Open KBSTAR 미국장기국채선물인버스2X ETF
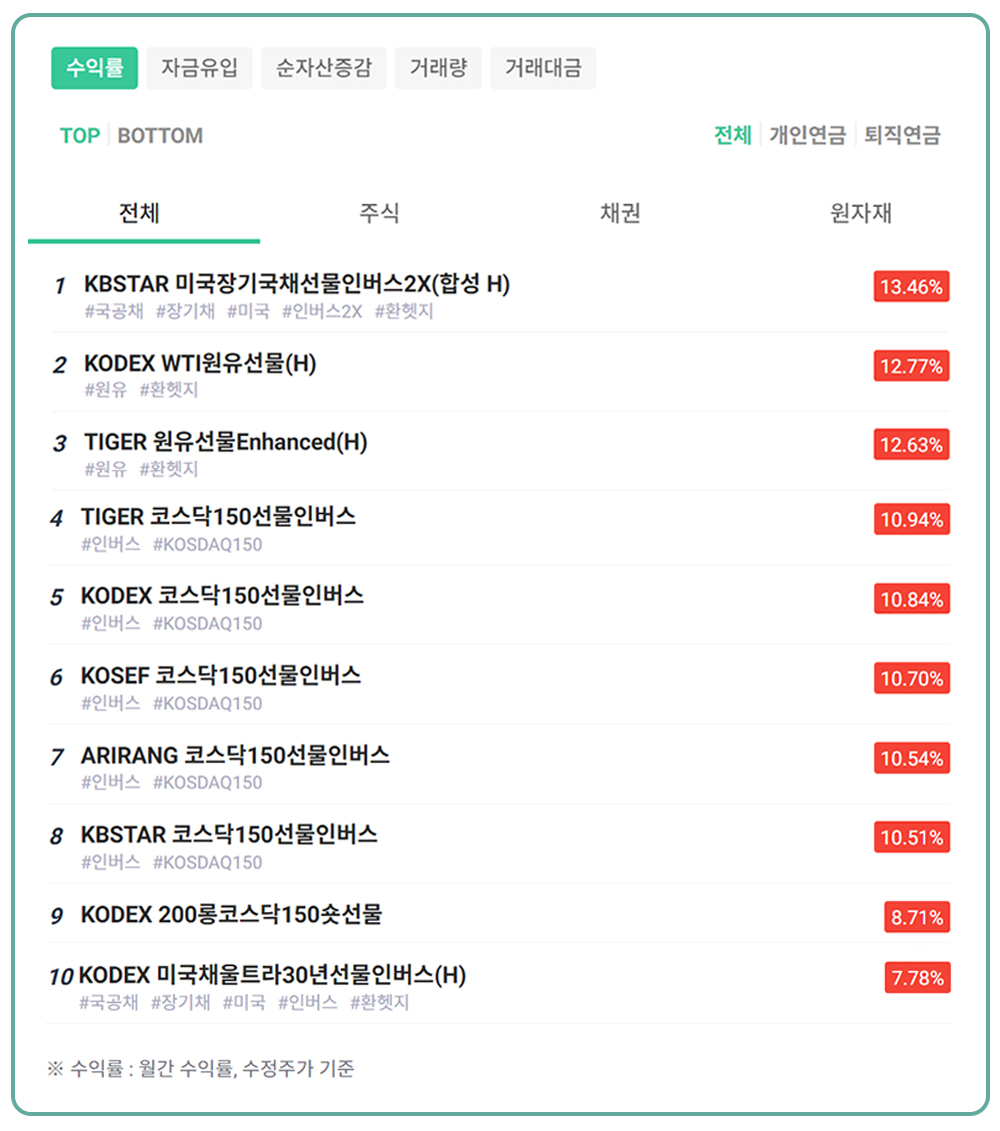The height and width of the screenshot is (1131, 1000). click(x=297, y=285)
